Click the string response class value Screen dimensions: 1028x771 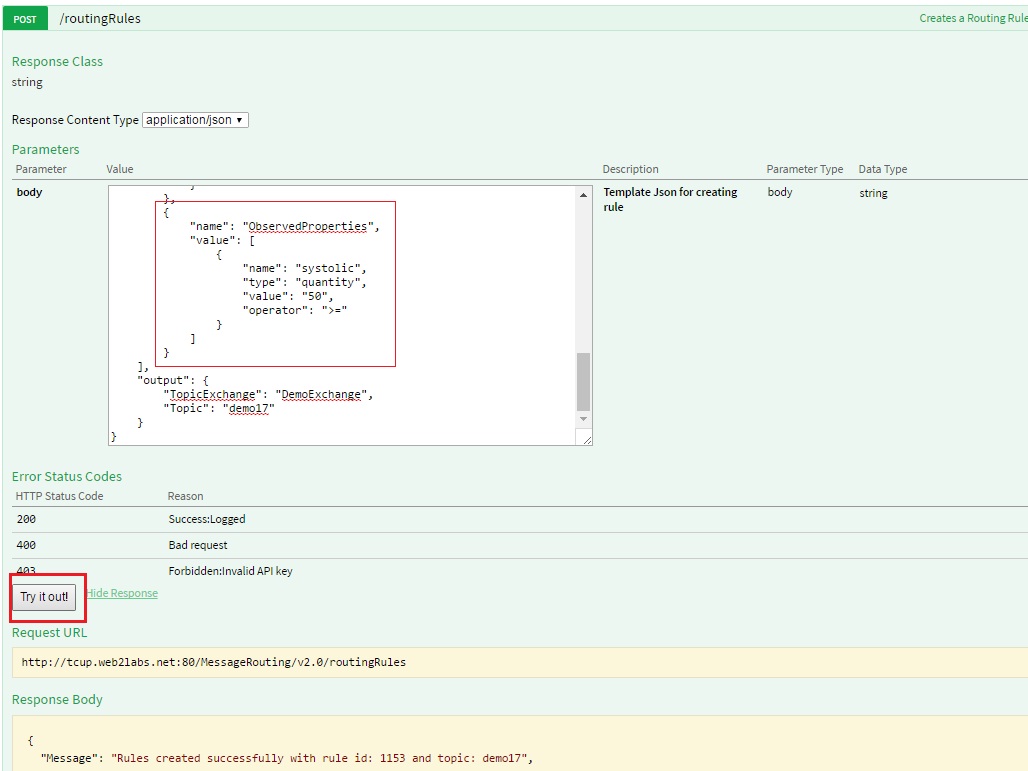click(27, 83)
